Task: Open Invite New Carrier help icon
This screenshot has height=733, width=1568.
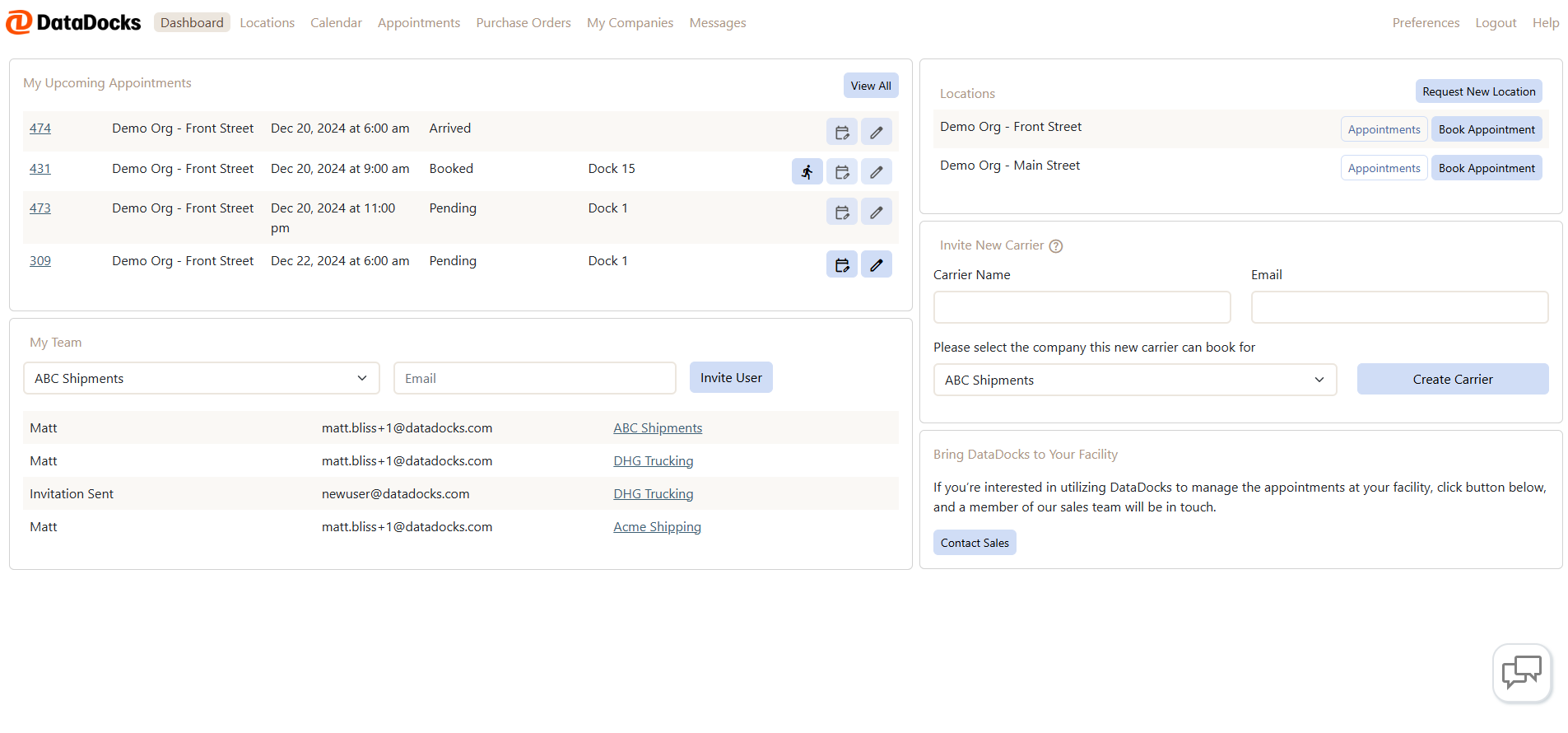Action: [x=1056, y=245]
